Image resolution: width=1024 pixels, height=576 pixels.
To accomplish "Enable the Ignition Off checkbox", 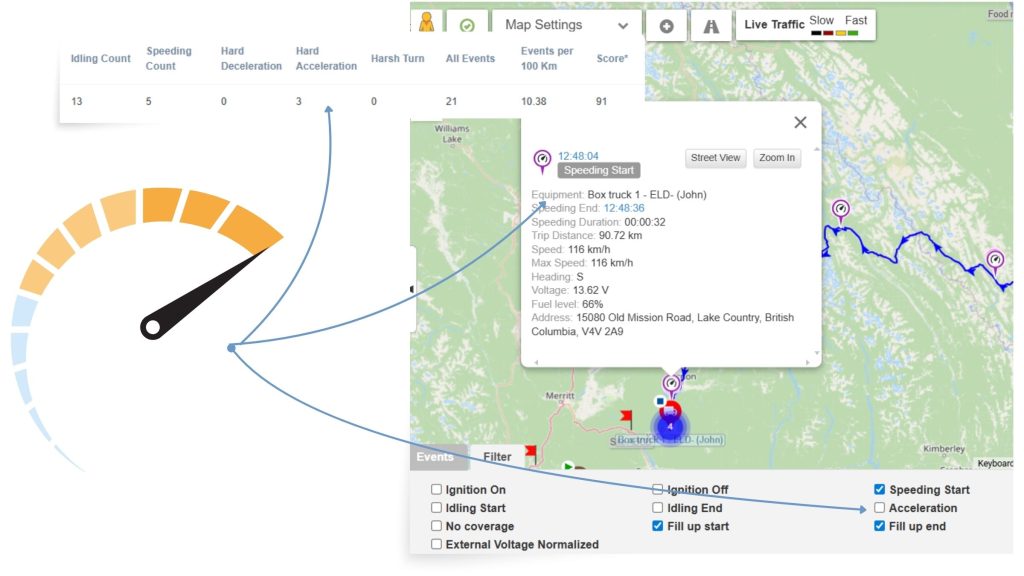I will point(658,489).
